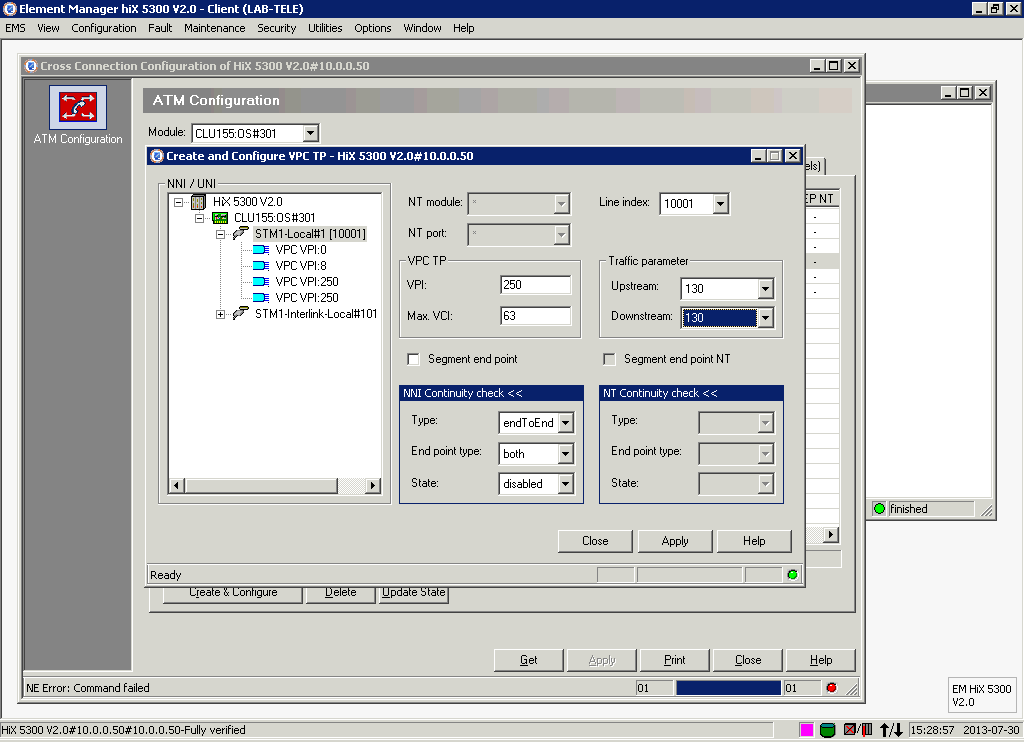
Task: Click the green finished indicator icon
Action: pyautogui.click(x=879, y=509)
